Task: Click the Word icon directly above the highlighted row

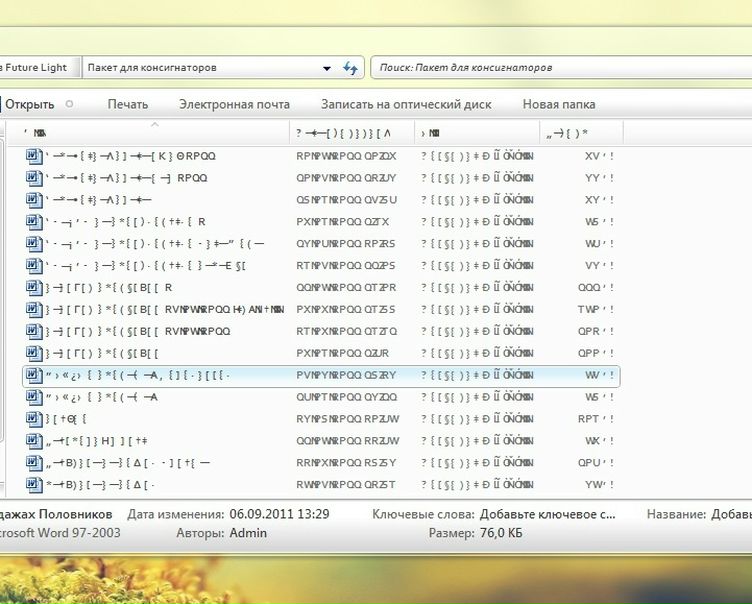Action: (x=31, y=353)
